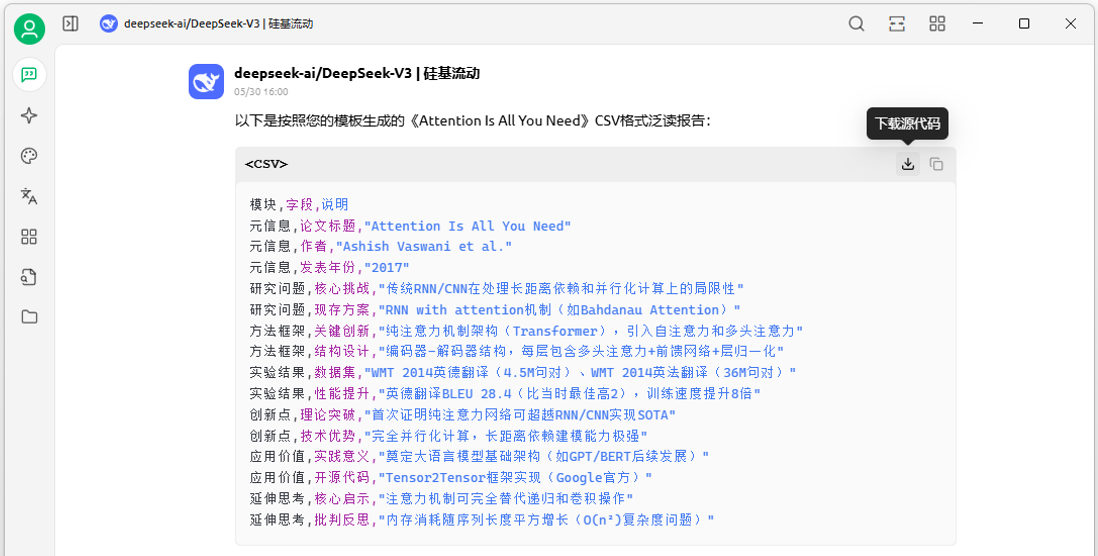Image resolution: width=1098 pixels, height=556 pixels.
Task: Click the search magnifier icon
Action: pos(856,24)
